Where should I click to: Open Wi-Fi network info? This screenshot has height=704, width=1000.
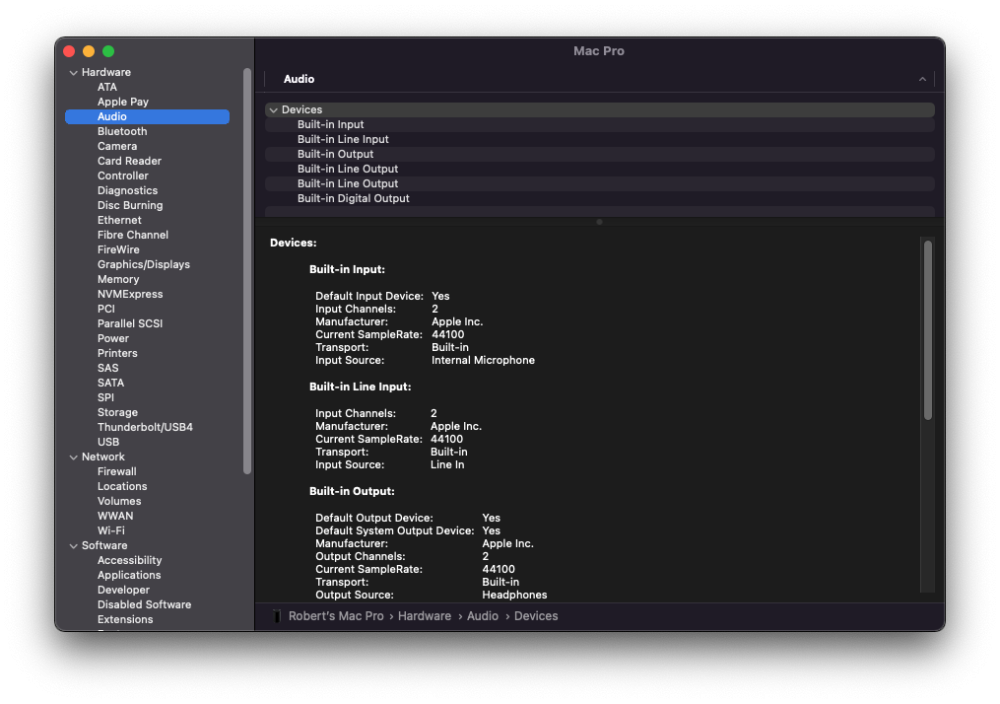coord(111,531)
